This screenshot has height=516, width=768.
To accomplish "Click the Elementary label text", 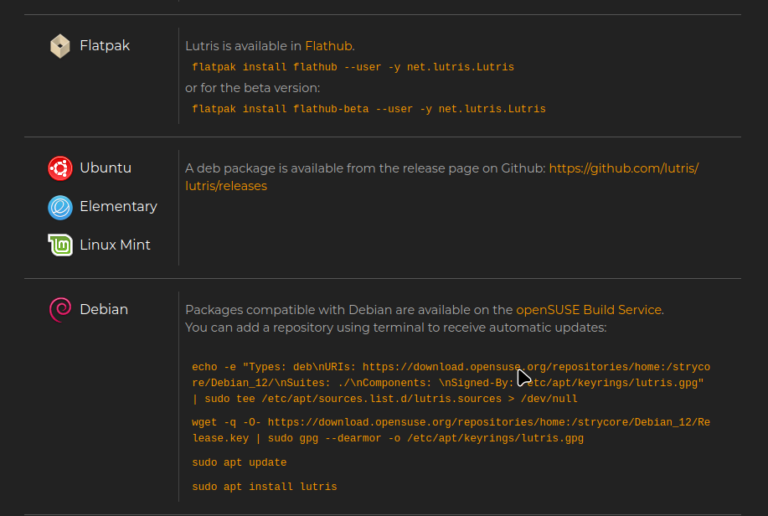I will [x=118, y=207].
